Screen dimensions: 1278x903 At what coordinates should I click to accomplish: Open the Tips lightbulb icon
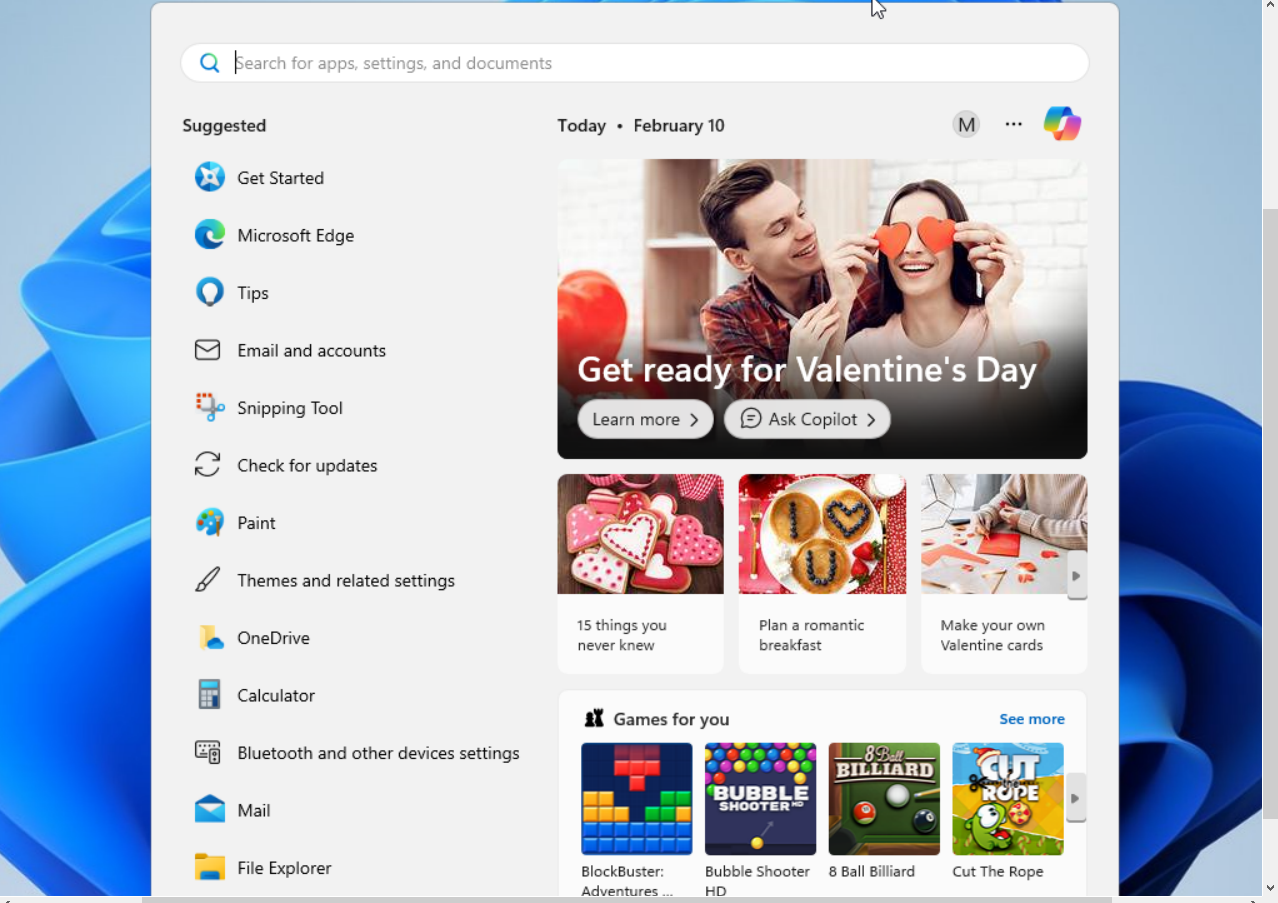tap(209, 292)
